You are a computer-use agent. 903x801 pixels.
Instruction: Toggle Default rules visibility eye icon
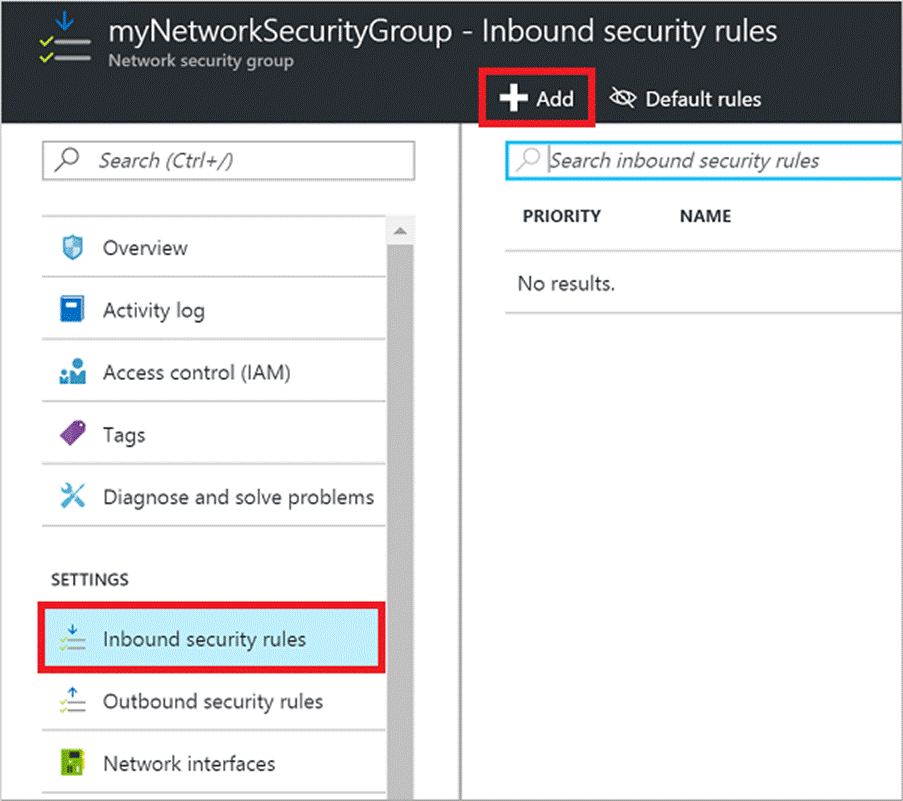tap(623, 98)
